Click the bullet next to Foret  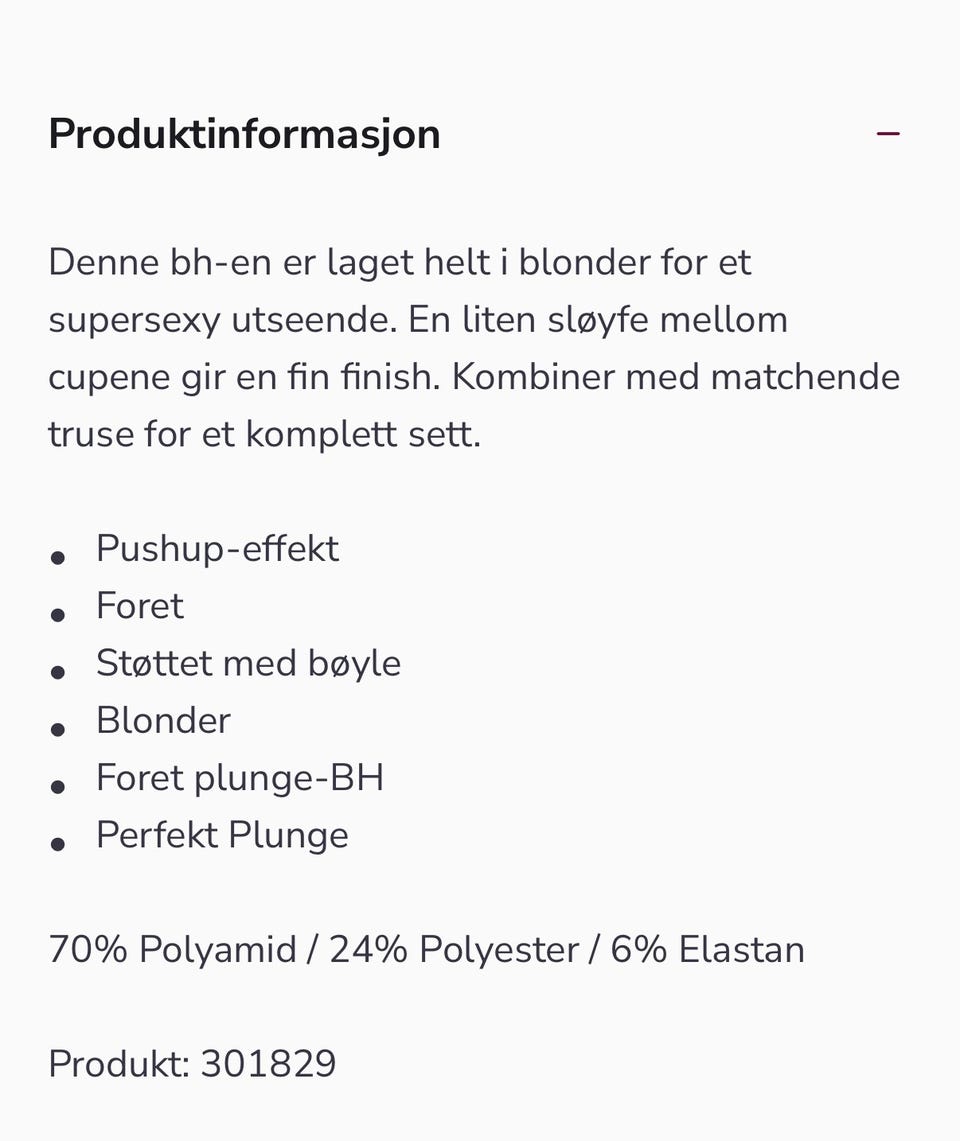tap(60, 613)
